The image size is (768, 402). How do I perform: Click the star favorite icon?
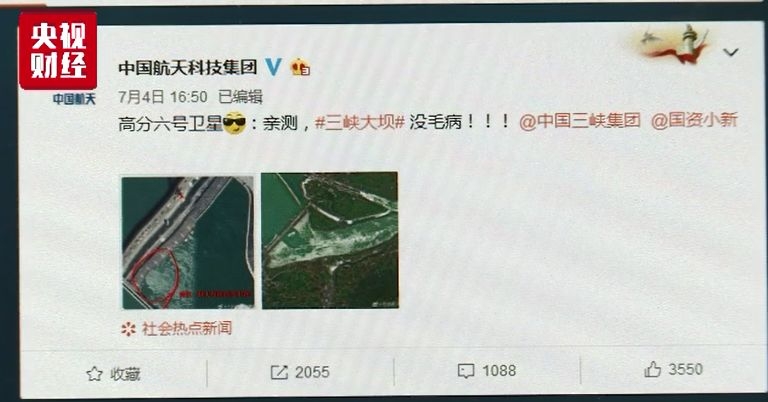pos(94,374)
